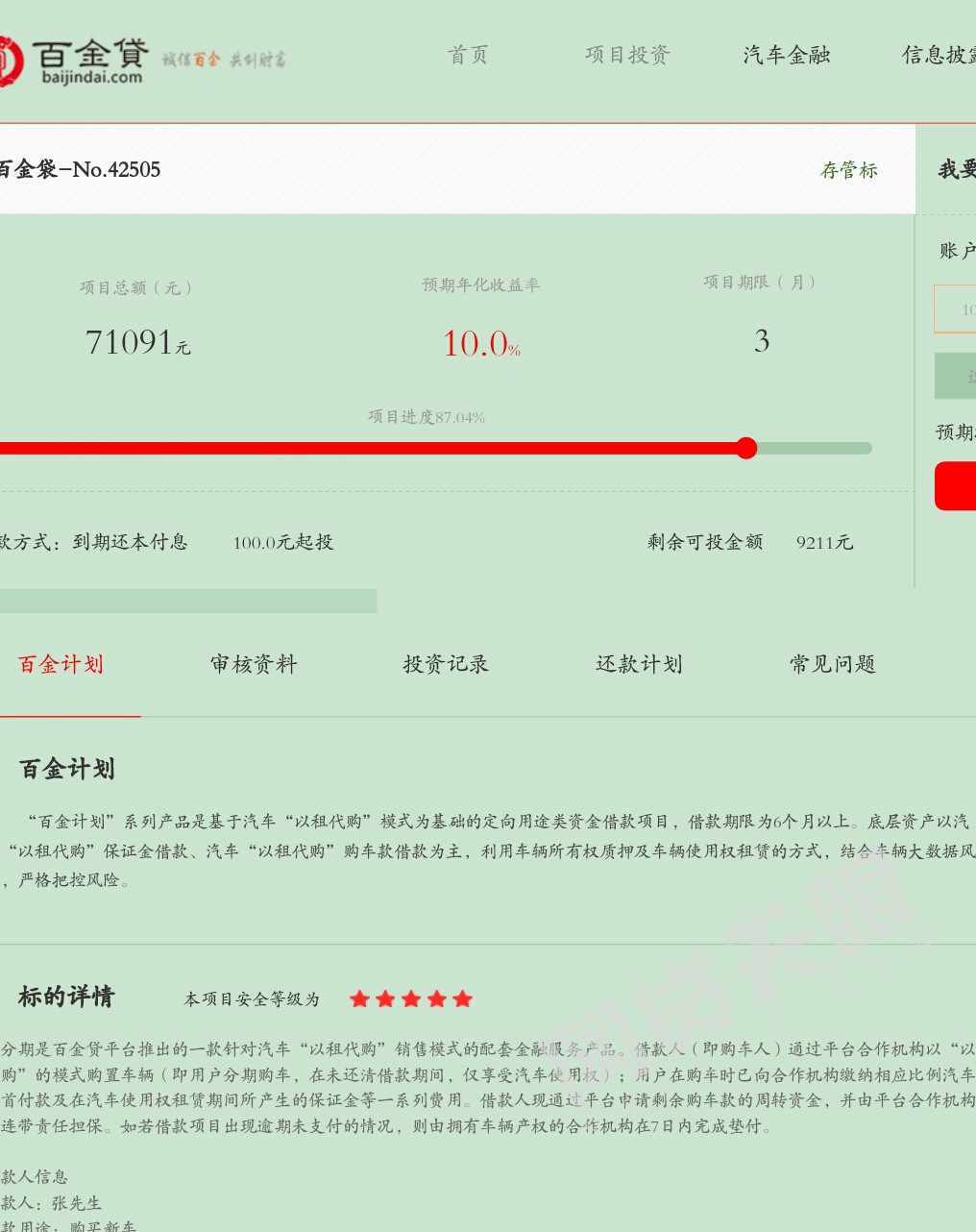The width and height of the screenshot is (976, 1232).
Task: Click the red invest button
Action: coord(955,485)
